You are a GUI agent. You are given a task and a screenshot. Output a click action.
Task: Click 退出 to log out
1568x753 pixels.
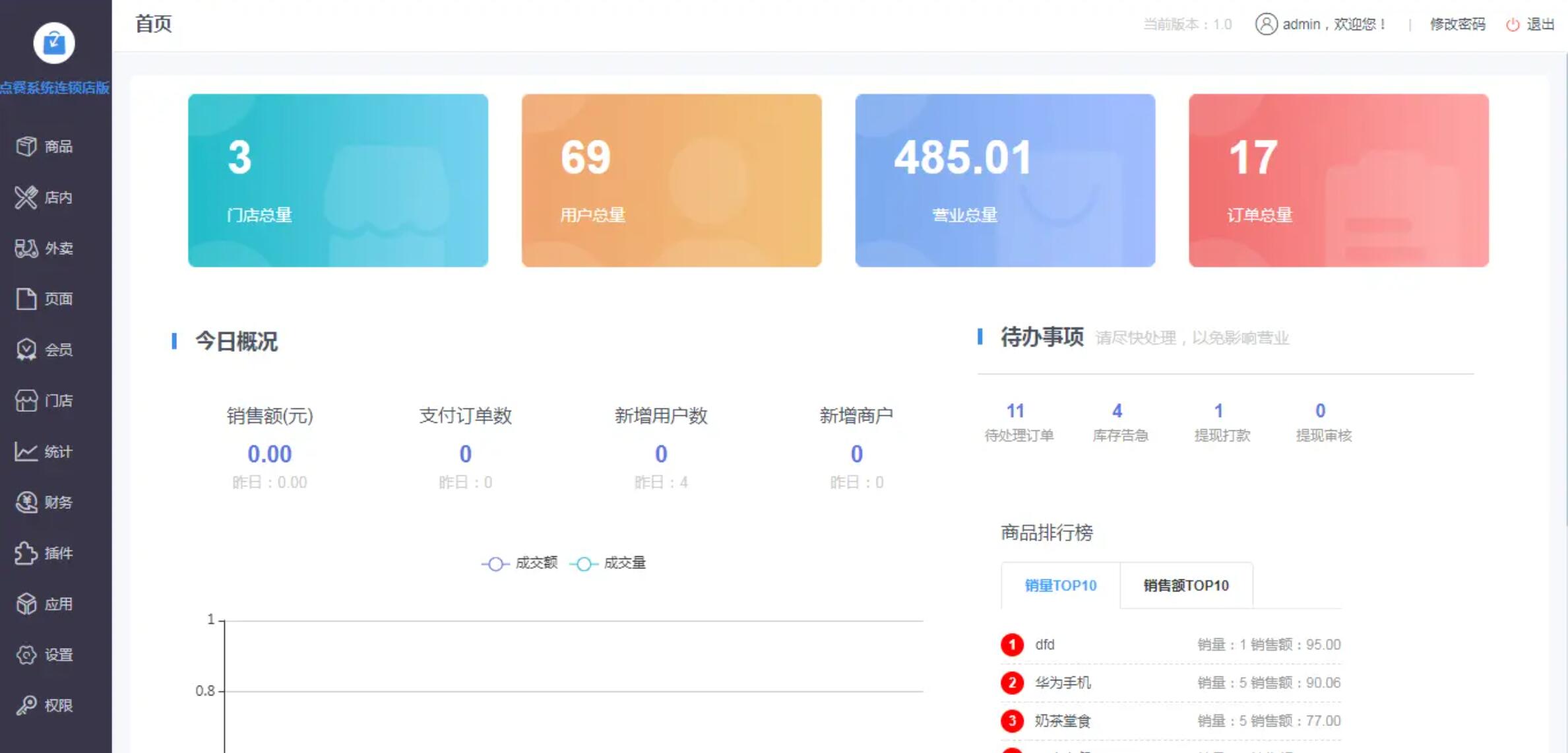(1542, 24)
